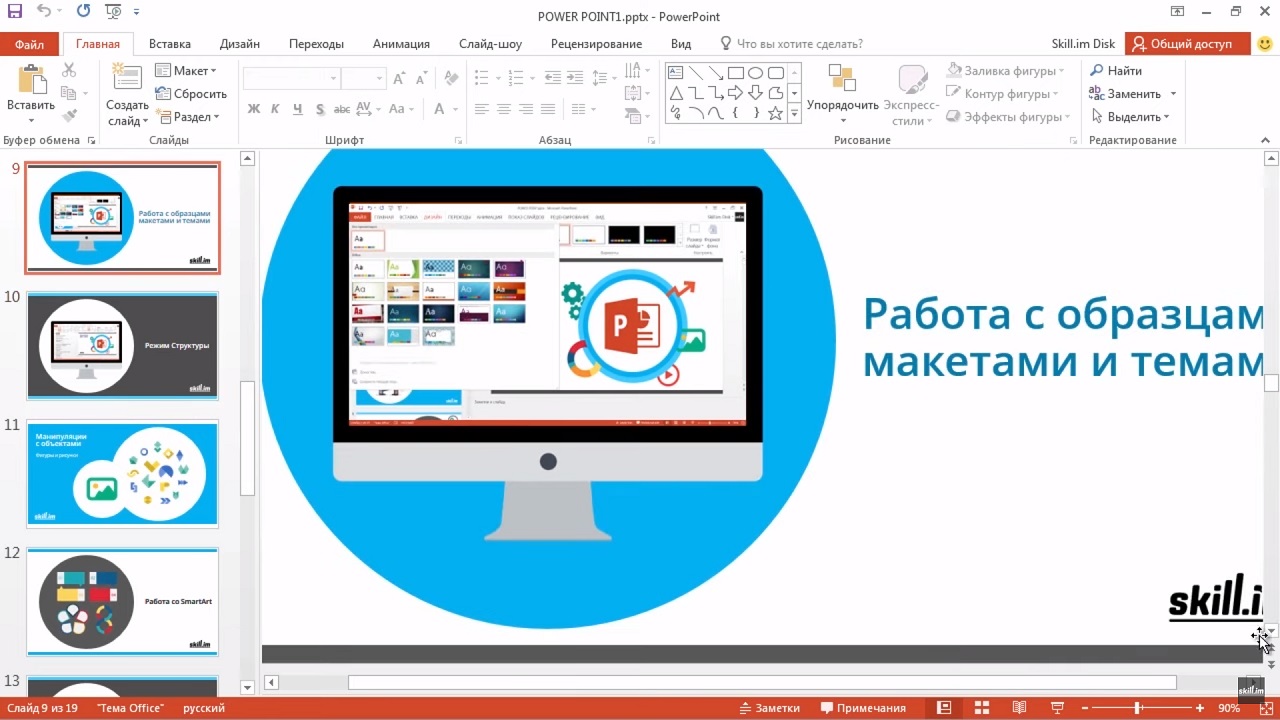Click the Save icon in quick access toolbar
Screen dimensions: 1280x720
pyautogui.click(x=14, y=13)
